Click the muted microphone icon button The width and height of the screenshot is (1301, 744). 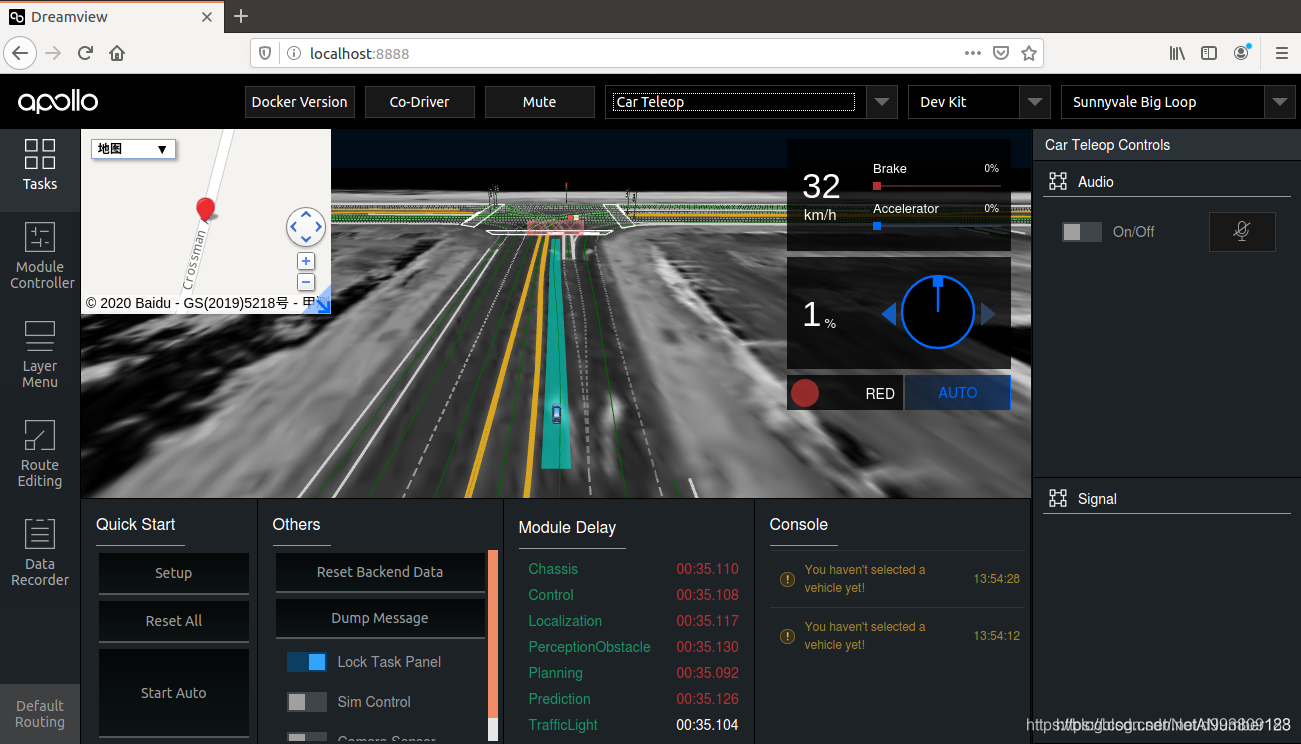click(1242, 231)
